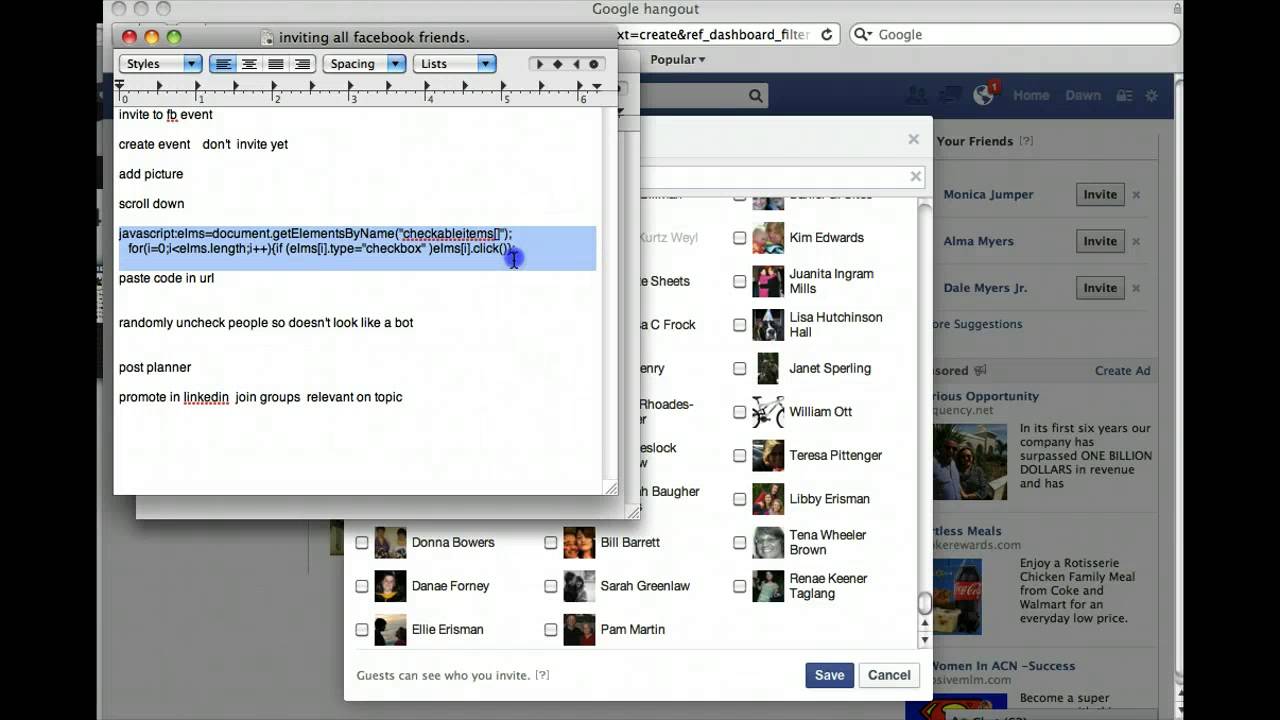Open the Spacing dropdown in TextEdit

pos(363,64)
